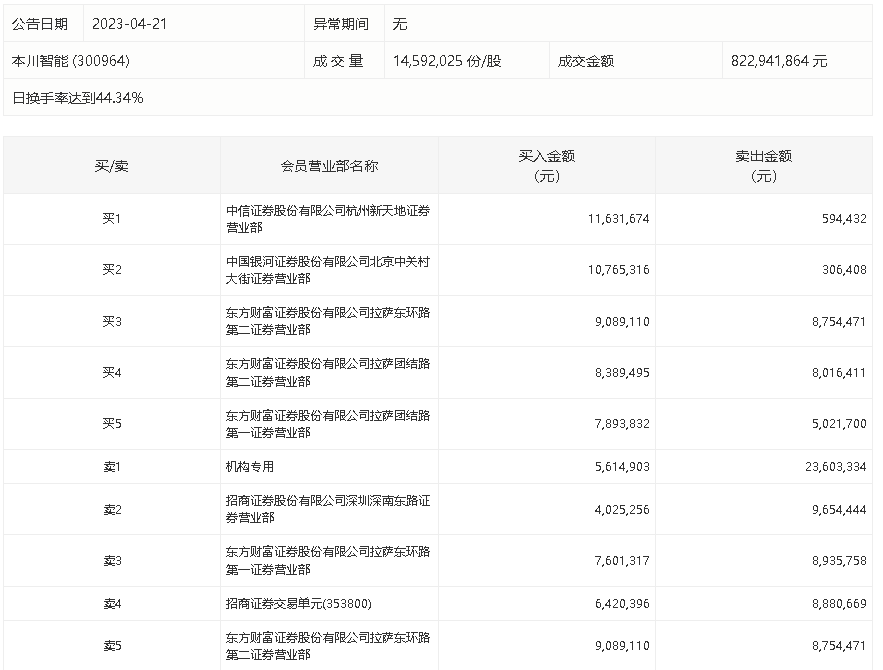This screenshot has height=670, width=883.
Task: Select 卖3 branch 拉萨东环路第一证券营业部
Action: (328, 561)
